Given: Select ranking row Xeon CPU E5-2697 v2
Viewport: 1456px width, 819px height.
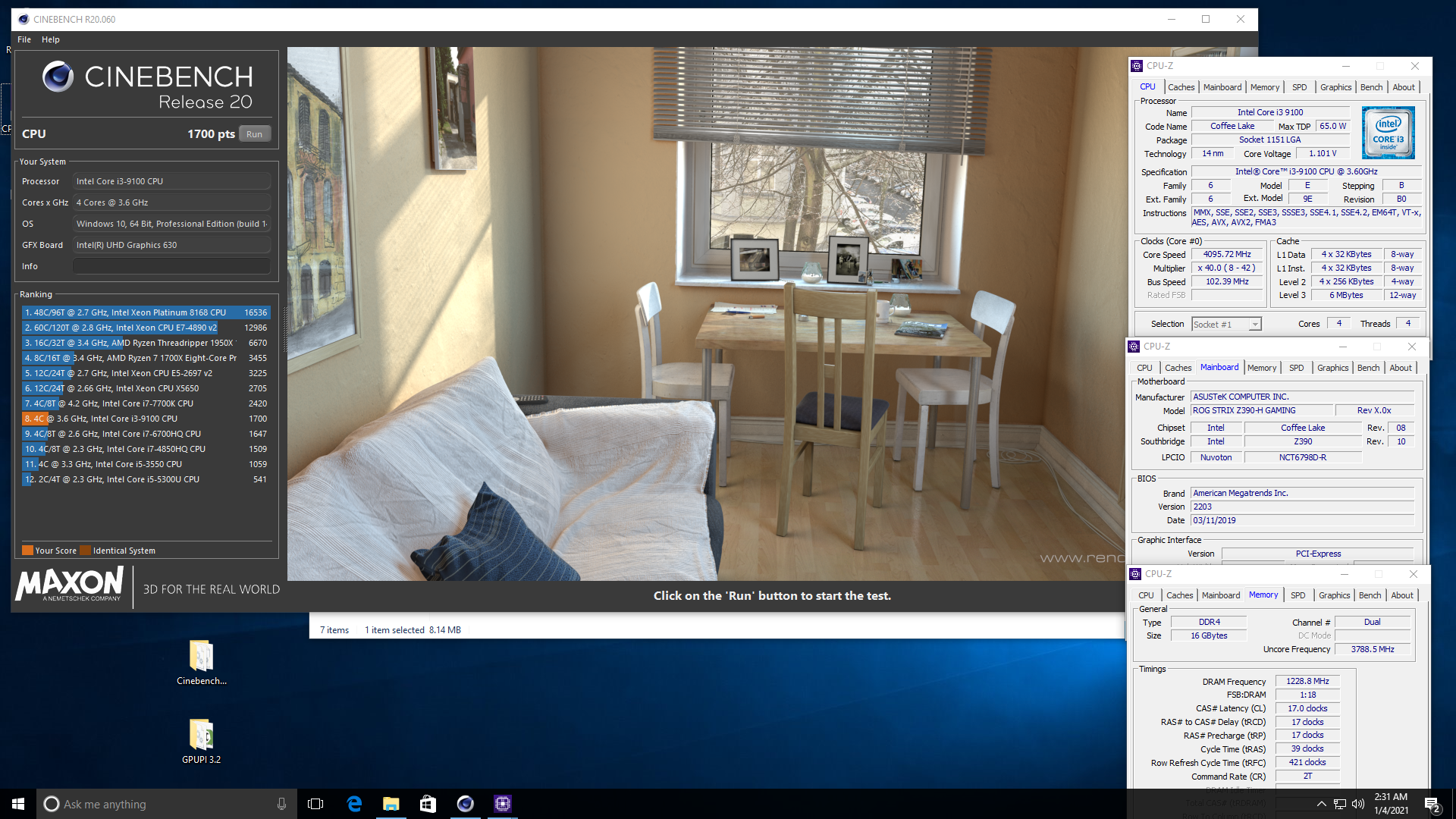Looking at the screenshot, I should 146,373.
